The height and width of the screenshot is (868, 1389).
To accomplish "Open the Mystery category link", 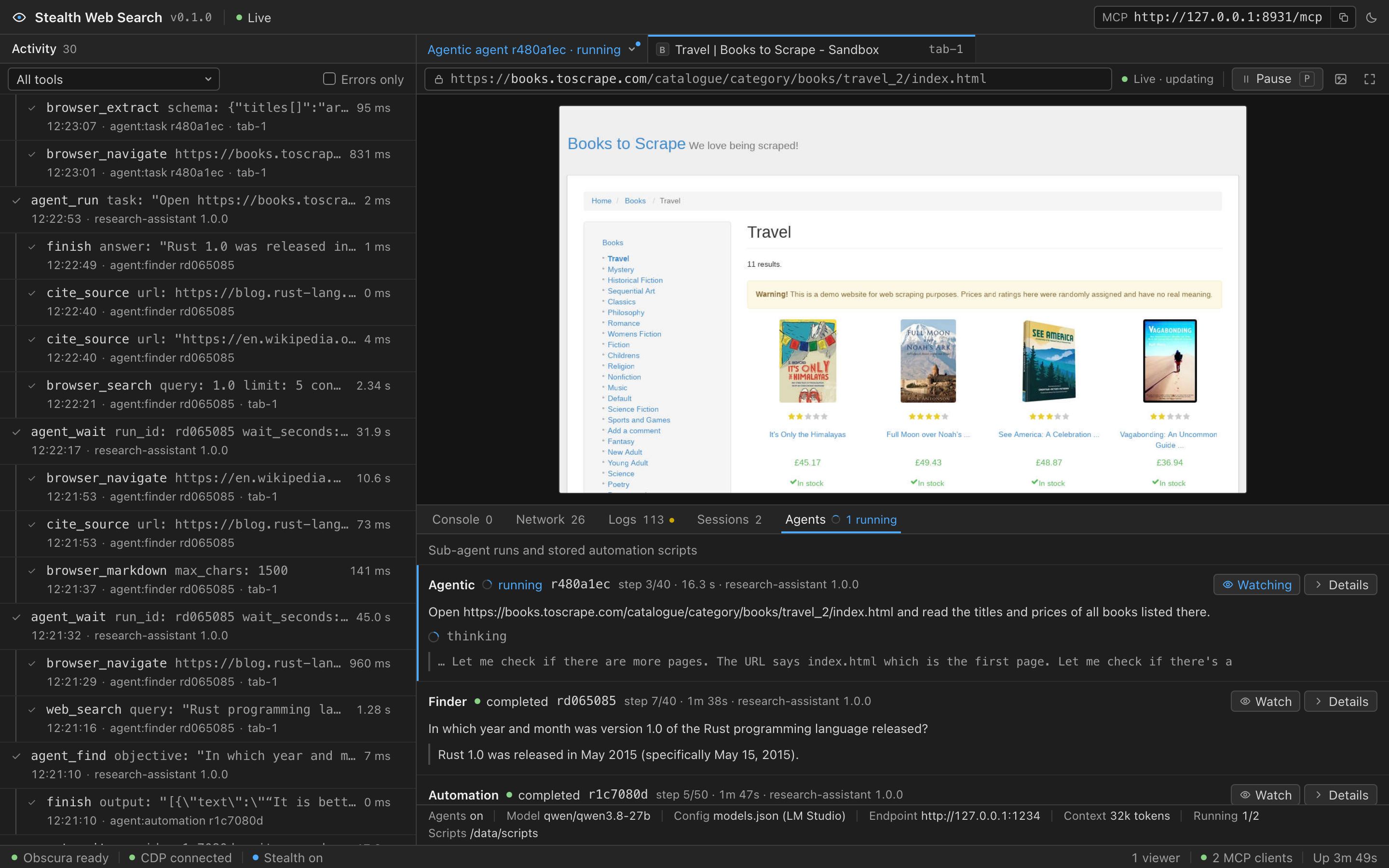I will 620,269.
